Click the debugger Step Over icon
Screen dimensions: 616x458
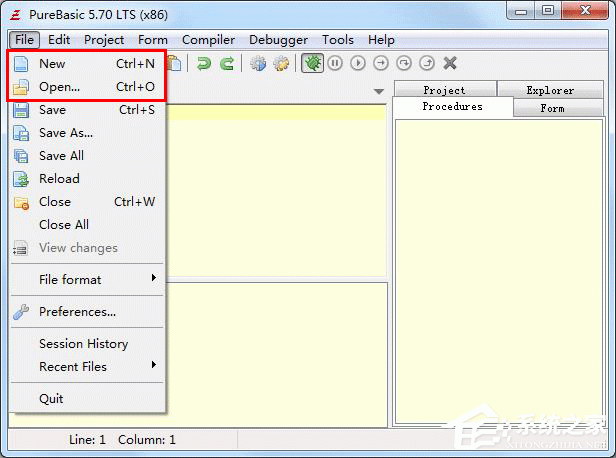(404, 63)
